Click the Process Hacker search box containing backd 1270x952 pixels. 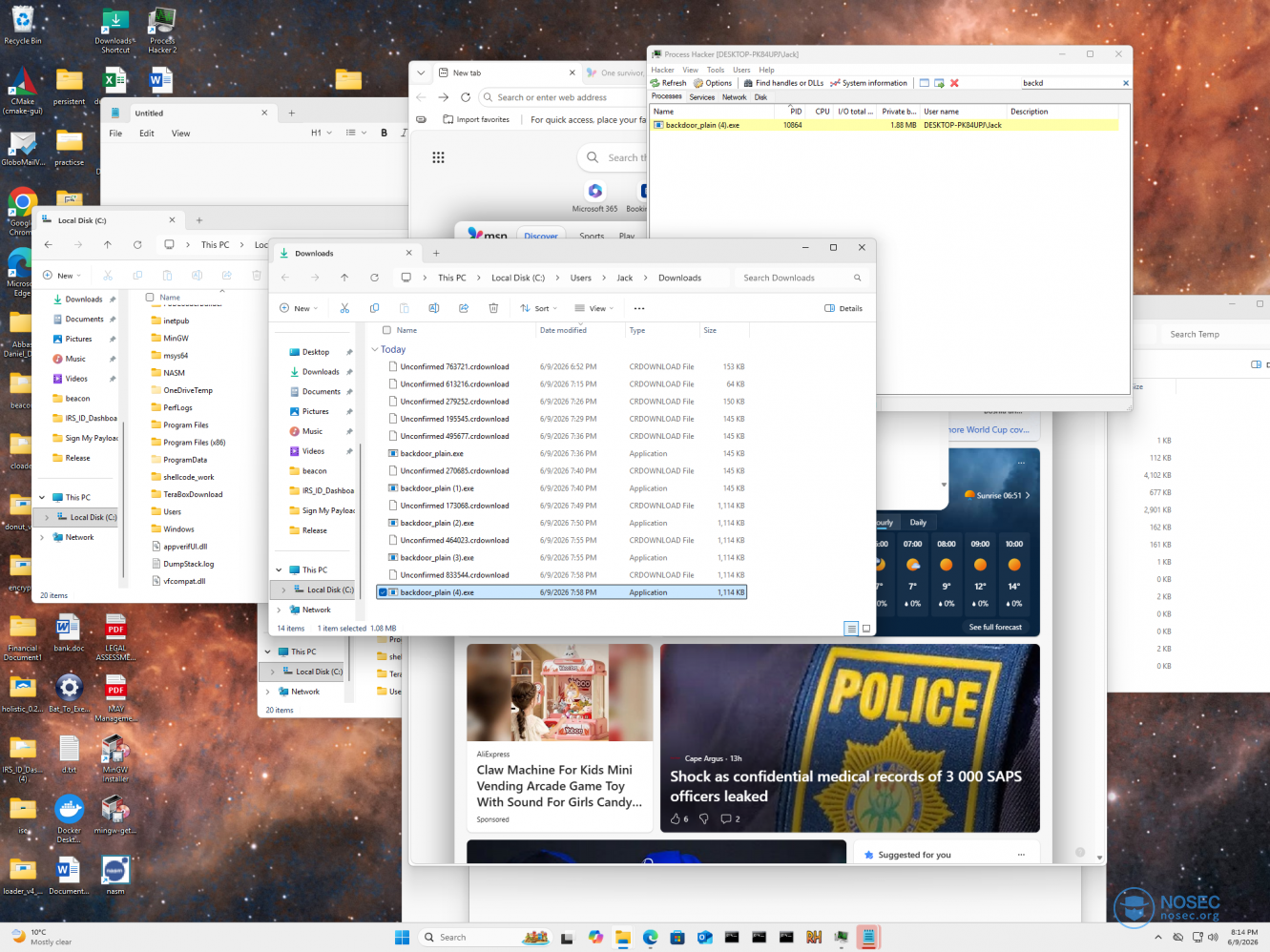coord(1072,83)
